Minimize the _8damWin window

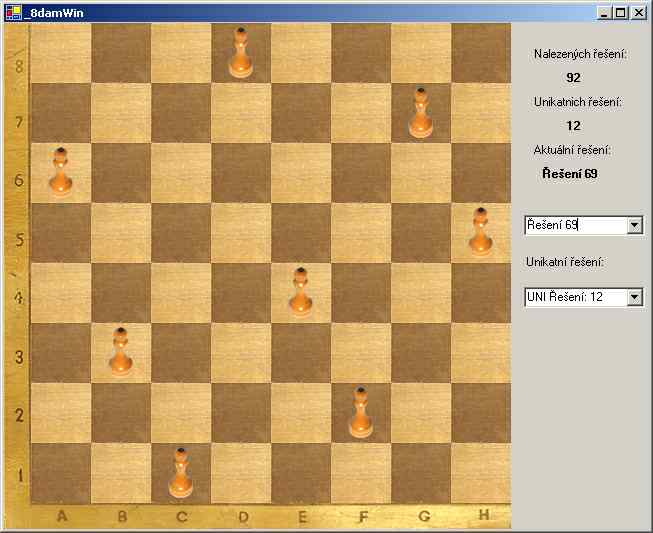click(603, 13)
